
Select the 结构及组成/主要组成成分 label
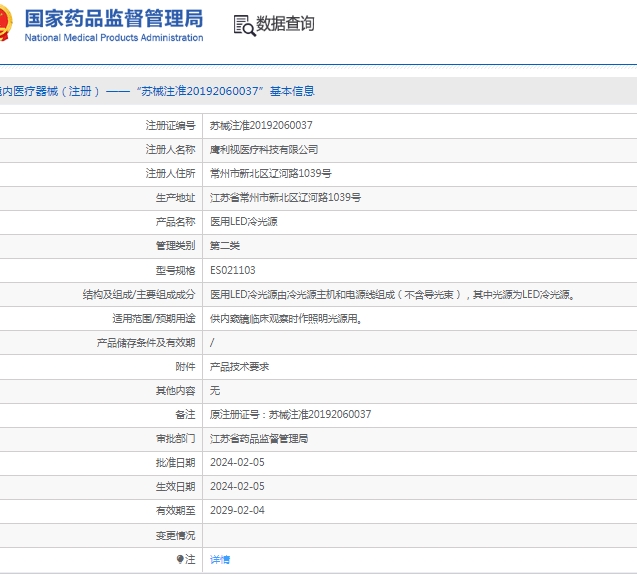(139, 294)
